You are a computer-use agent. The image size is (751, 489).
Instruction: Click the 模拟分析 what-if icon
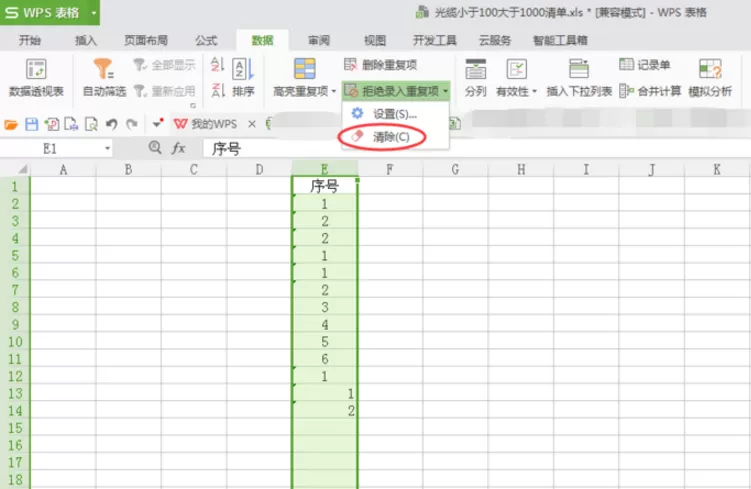click(710, 69)
